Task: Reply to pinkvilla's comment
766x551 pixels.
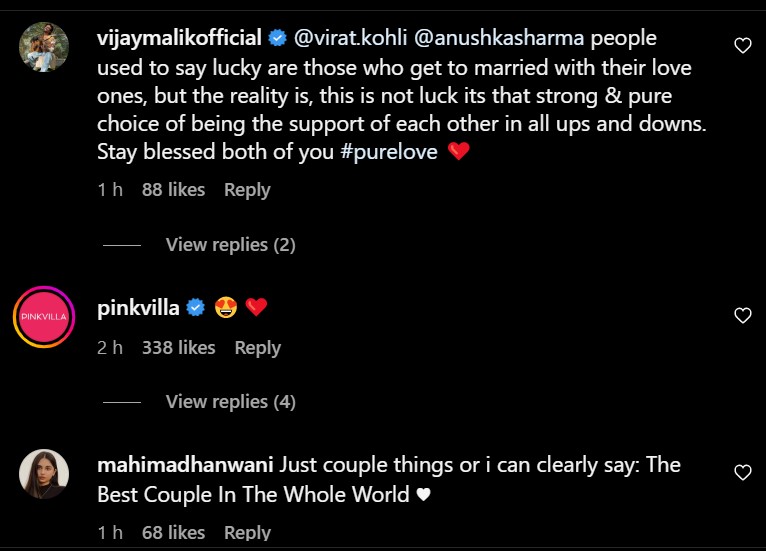Action: coord(257,348)
